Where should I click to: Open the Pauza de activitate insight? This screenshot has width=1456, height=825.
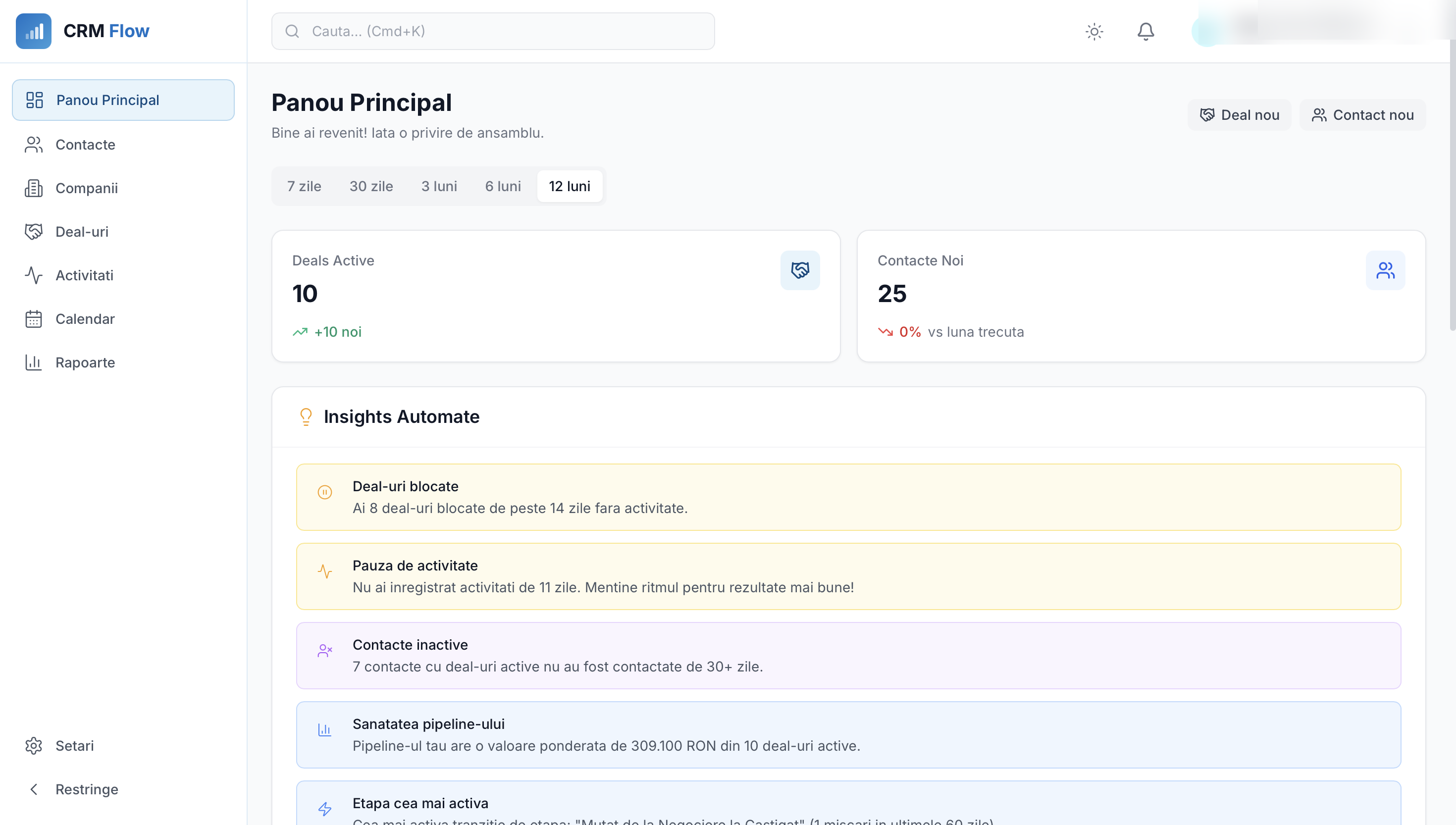pyautogui.click(x=848, y=577)
